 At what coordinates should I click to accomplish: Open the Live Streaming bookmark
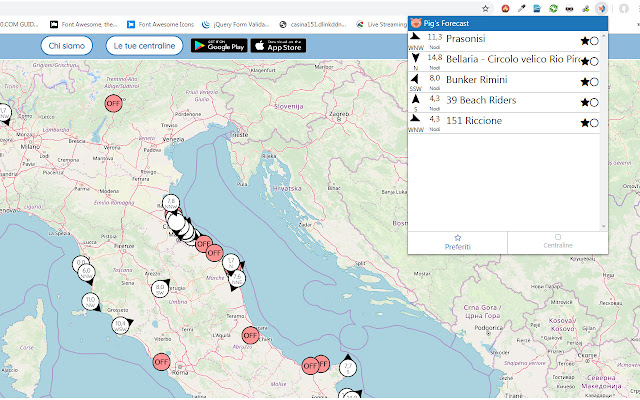click(x=382, y=24)
